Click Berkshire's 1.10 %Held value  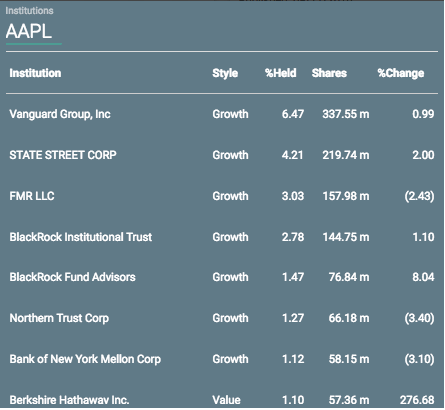pos(293,400)
